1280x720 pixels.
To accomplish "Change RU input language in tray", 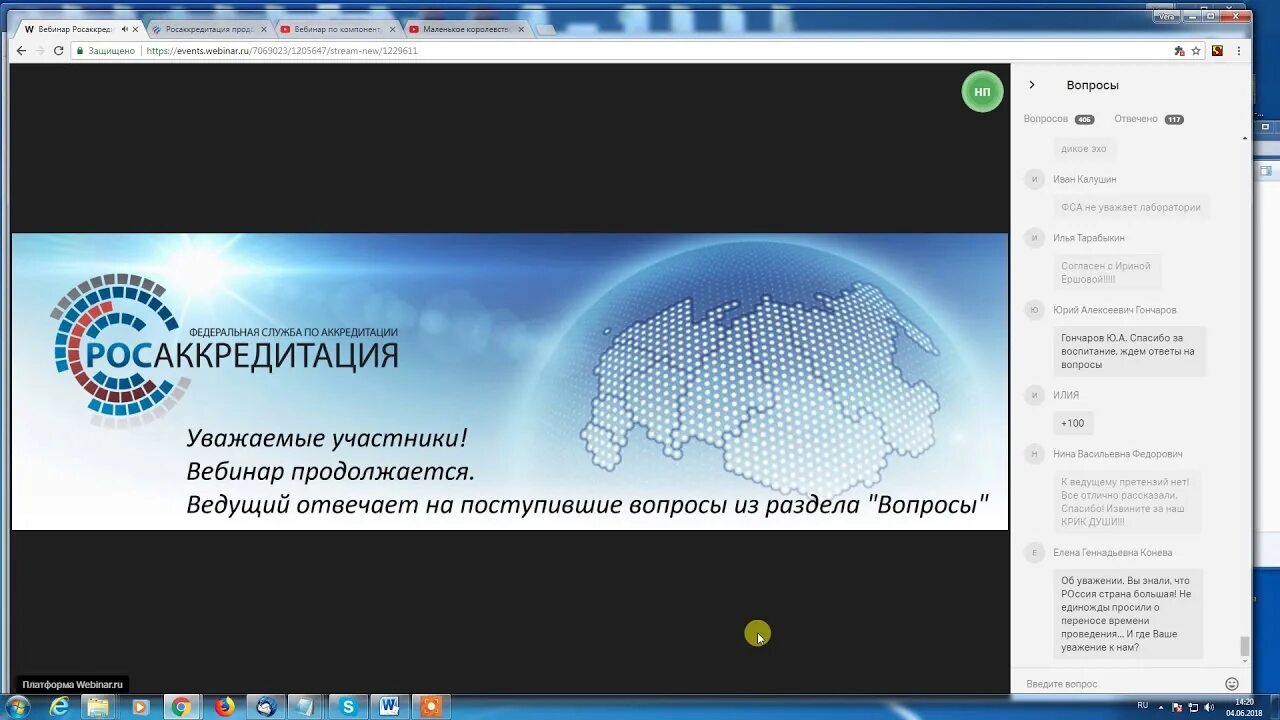I will click(1142, 705).
